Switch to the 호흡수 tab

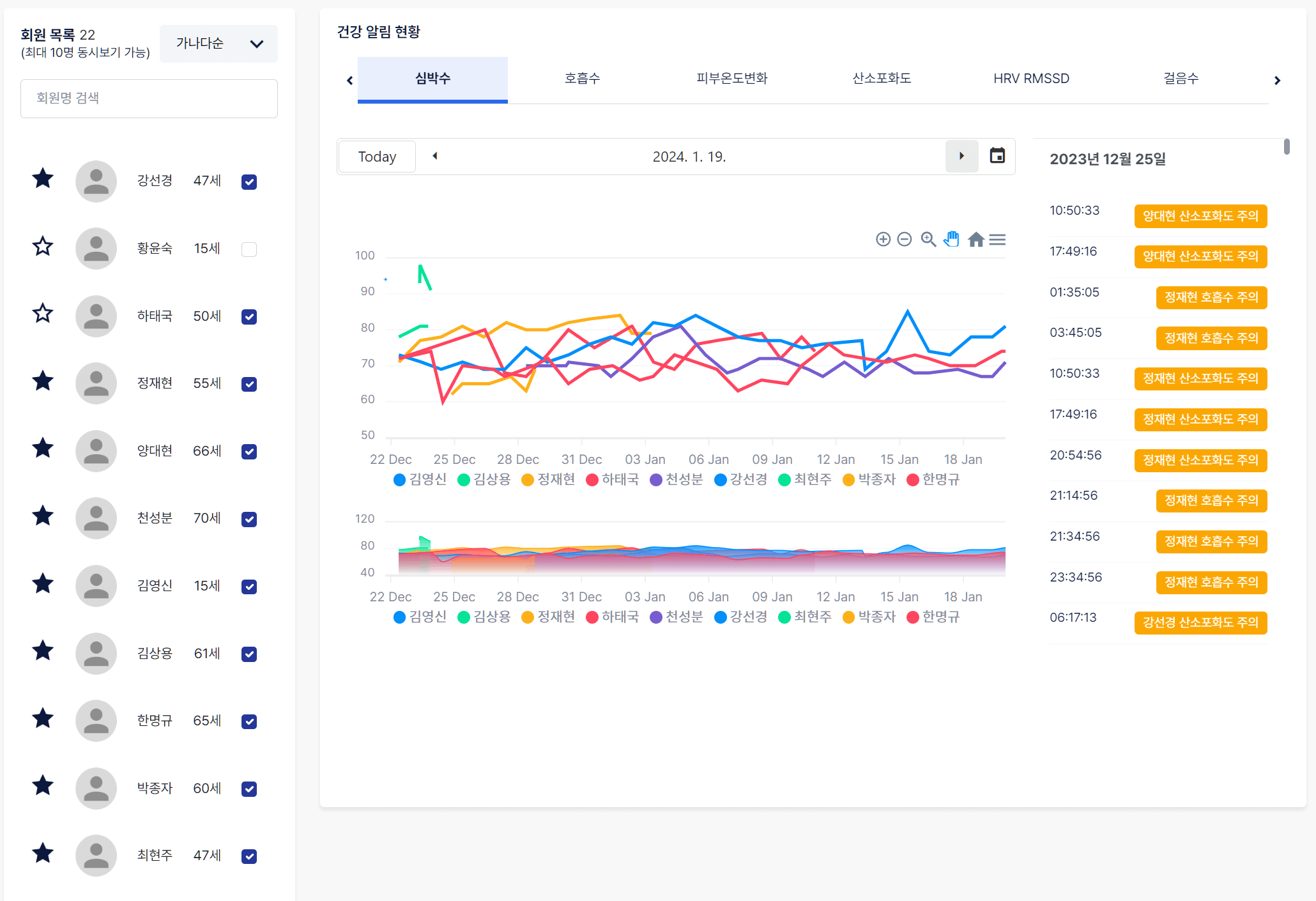(x=582, y=79)
